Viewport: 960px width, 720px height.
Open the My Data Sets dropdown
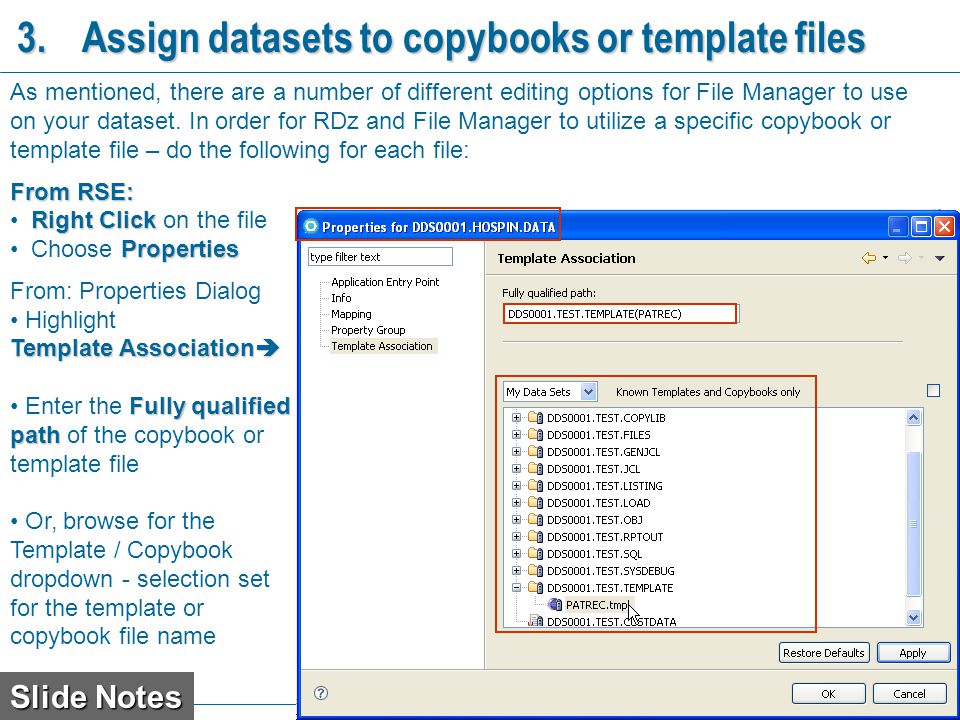click(x=588, y=391)
